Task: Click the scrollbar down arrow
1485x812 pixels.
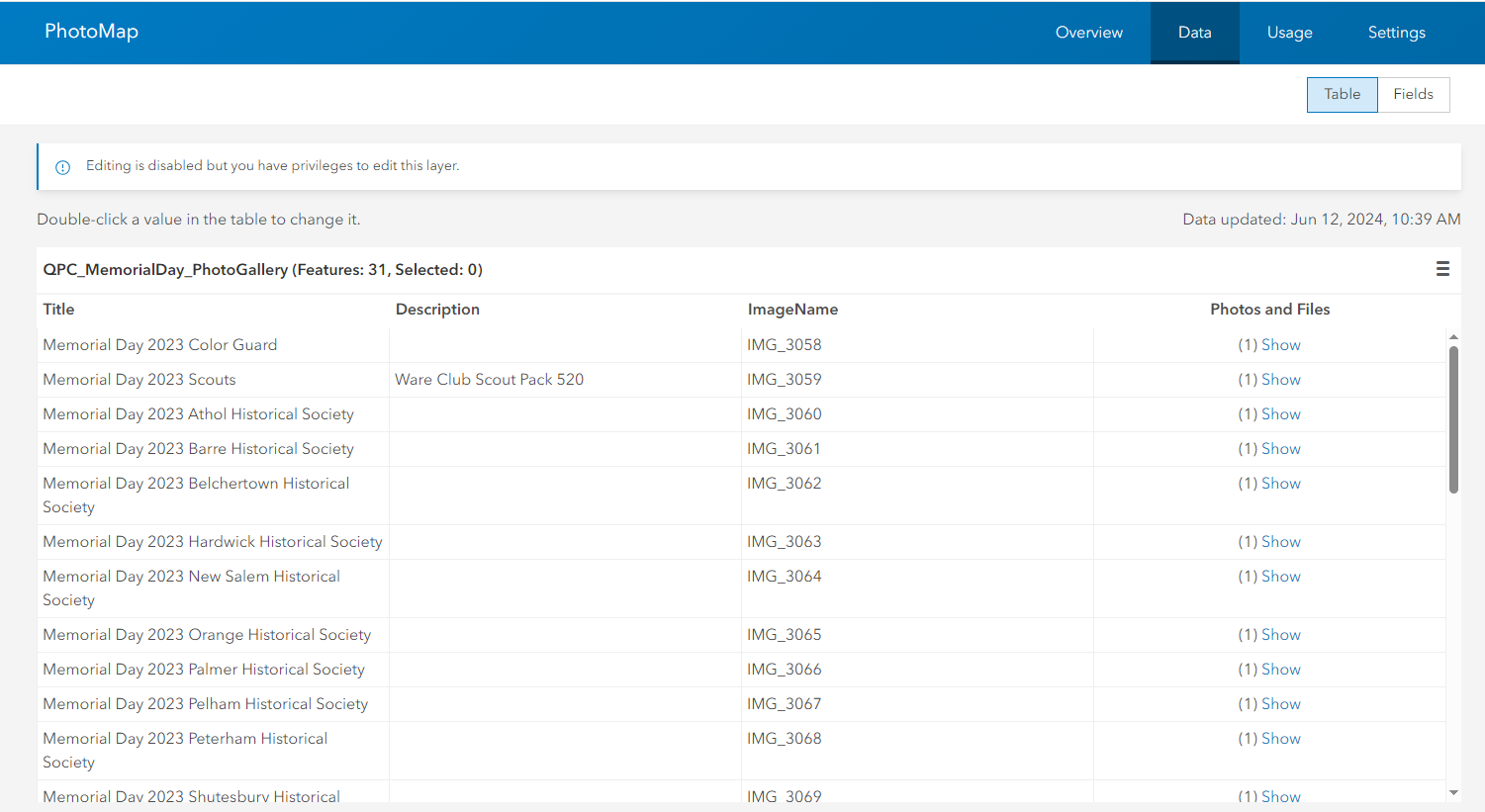Action: tap(1453, 795)
